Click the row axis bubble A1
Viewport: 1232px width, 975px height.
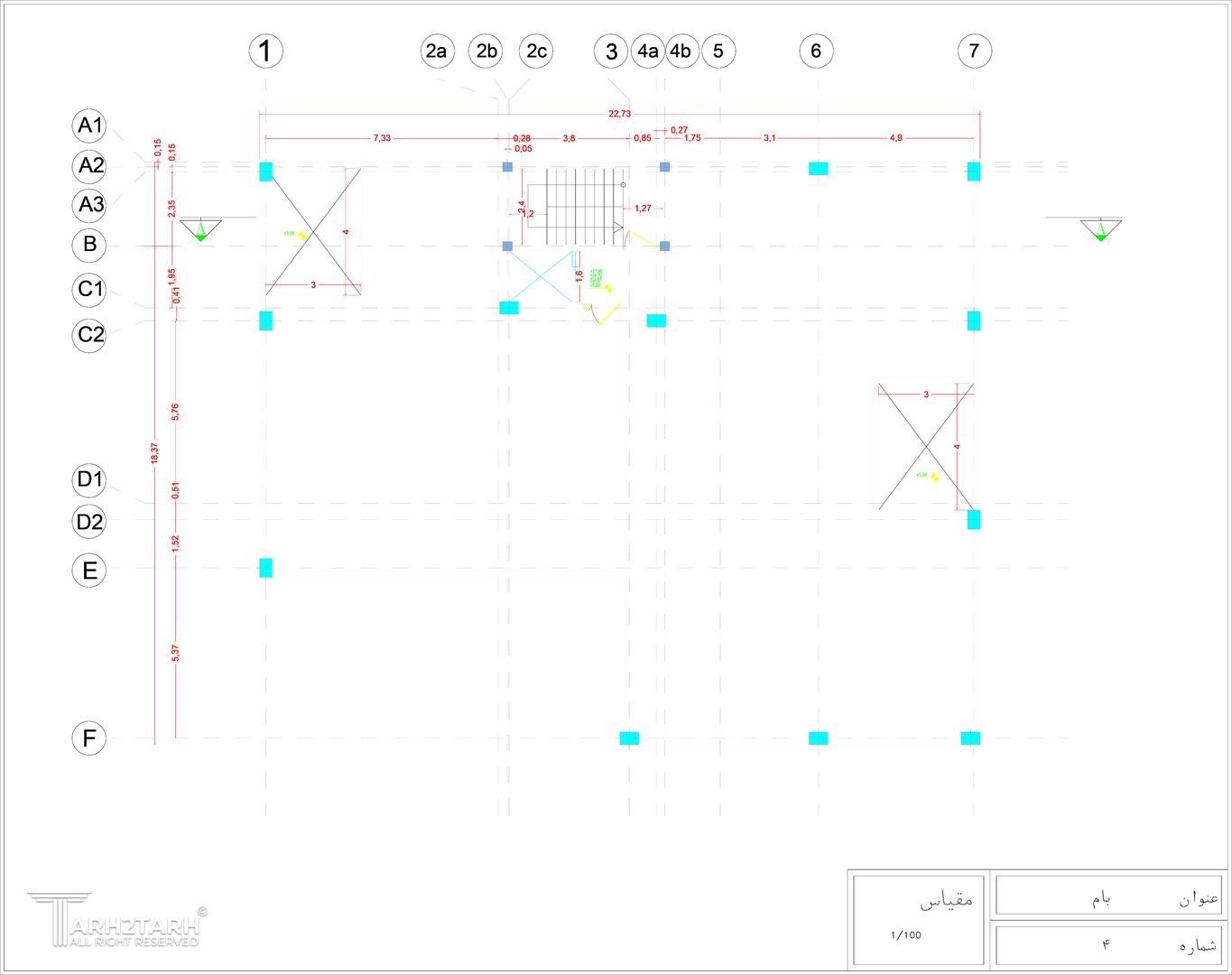point(89,125)
